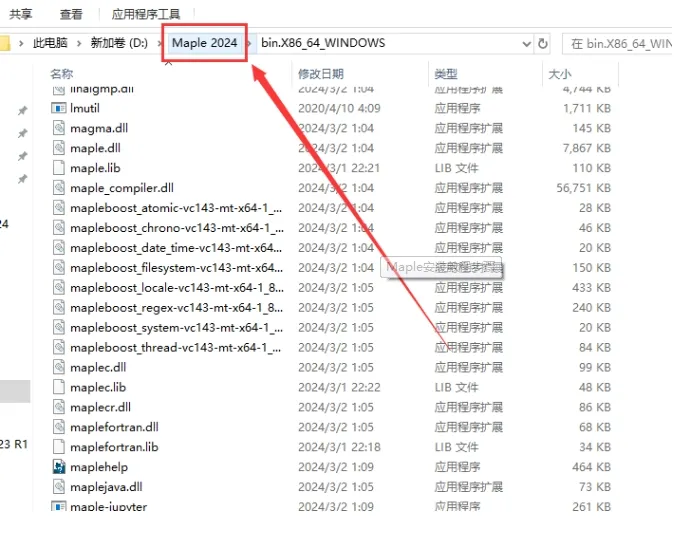
Task: Select maple_compiler.dll file icon
Action: pos(59,188)
